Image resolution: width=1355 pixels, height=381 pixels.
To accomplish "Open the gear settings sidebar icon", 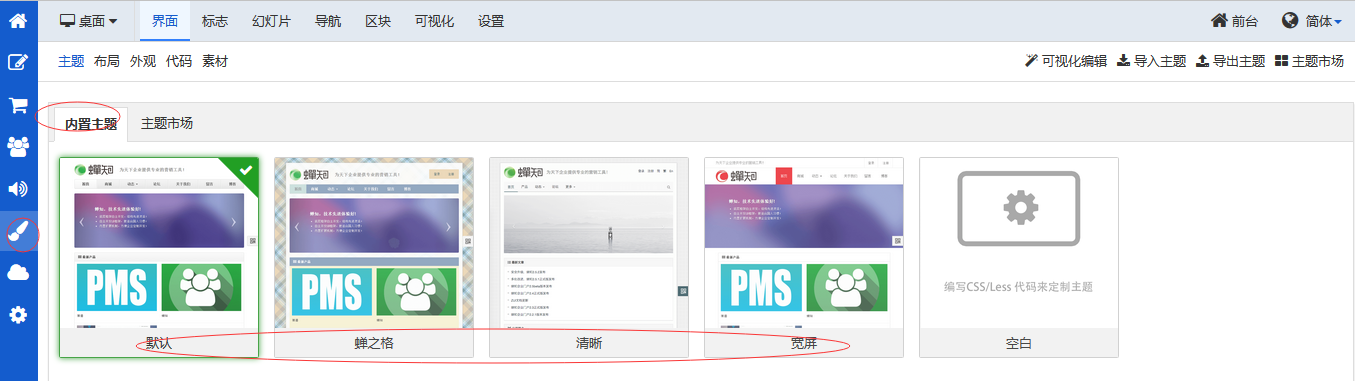I will 18,315.
